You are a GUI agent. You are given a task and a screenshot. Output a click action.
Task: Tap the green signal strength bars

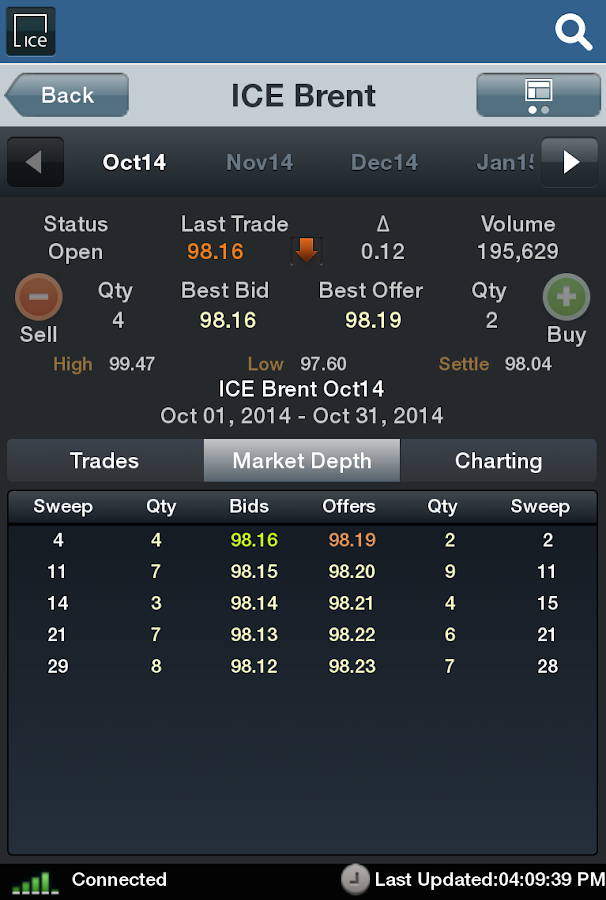click(x=35, y=881)
